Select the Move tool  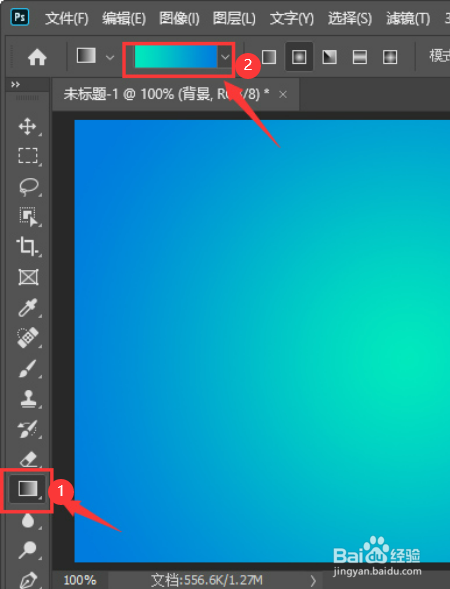pos(28,126)
